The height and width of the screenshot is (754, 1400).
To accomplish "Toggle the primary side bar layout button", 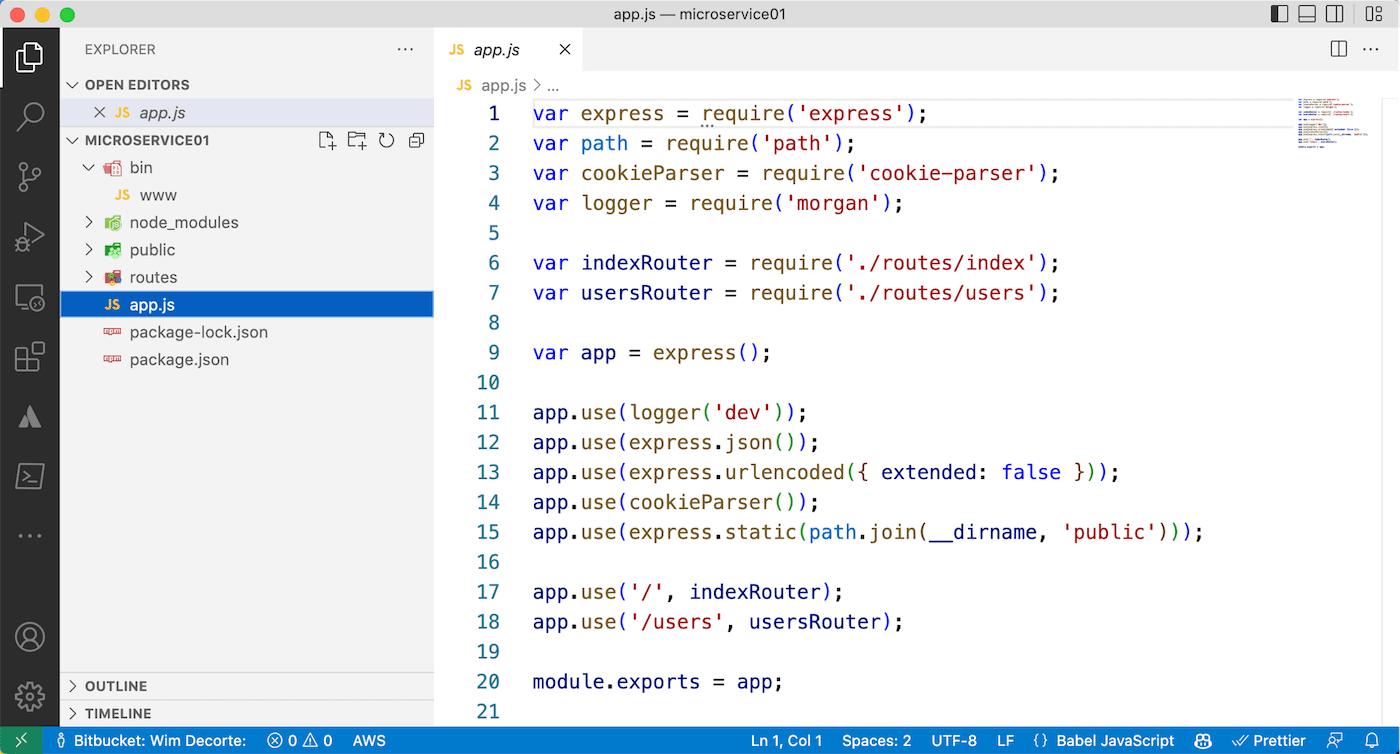I will 1279,14.
